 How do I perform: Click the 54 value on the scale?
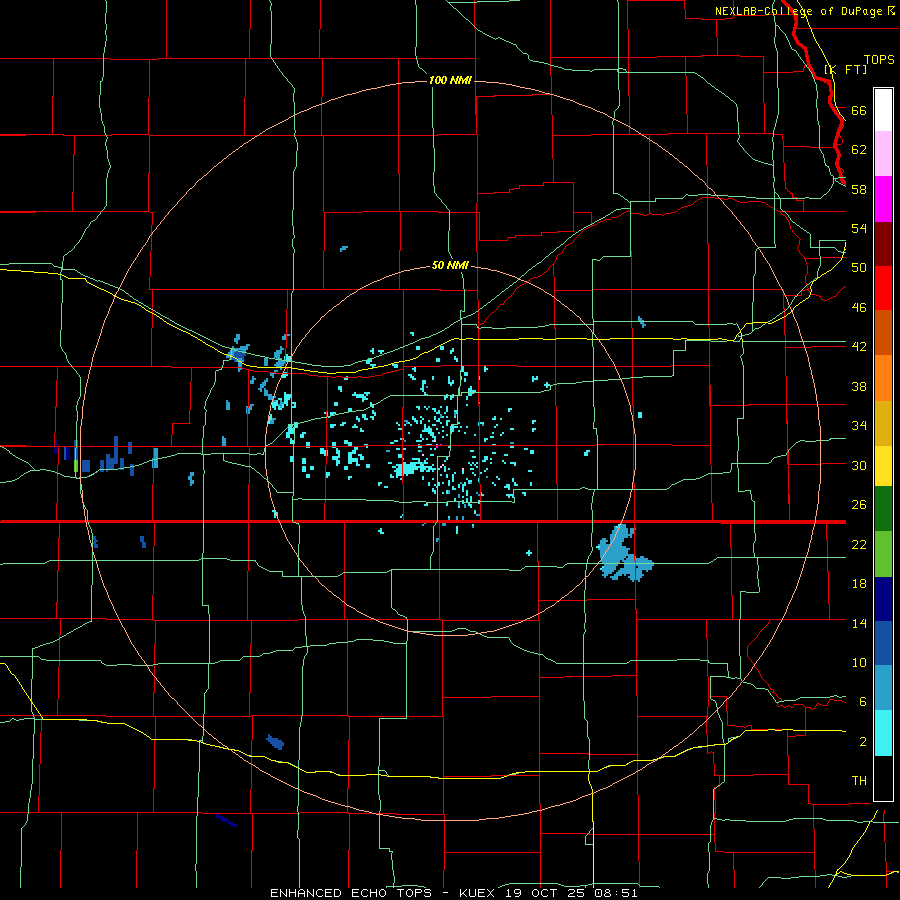[x=859, y=228]
